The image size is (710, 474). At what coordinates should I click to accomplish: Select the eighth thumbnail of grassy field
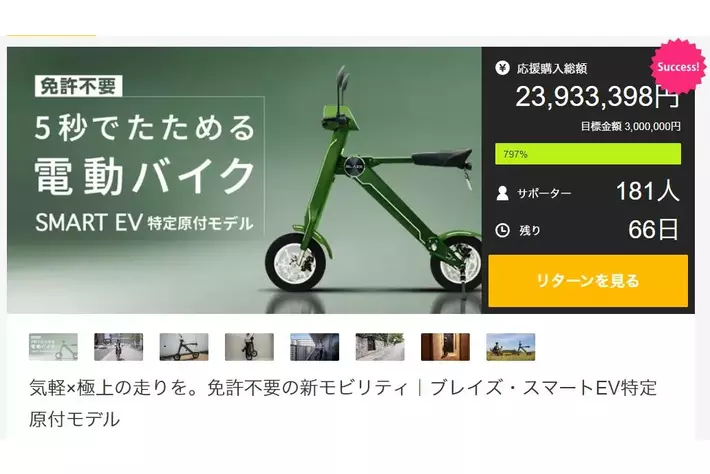click(x=511, y=347)
